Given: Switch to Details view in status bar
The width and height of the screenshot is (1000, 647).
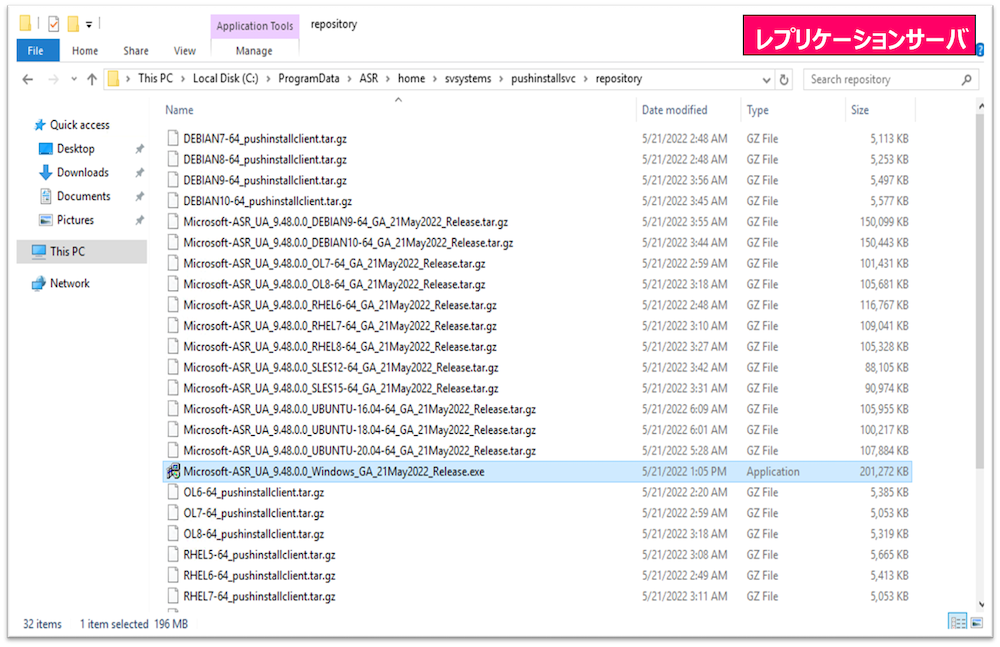Looking at the screenshot, I should point(957,623).
